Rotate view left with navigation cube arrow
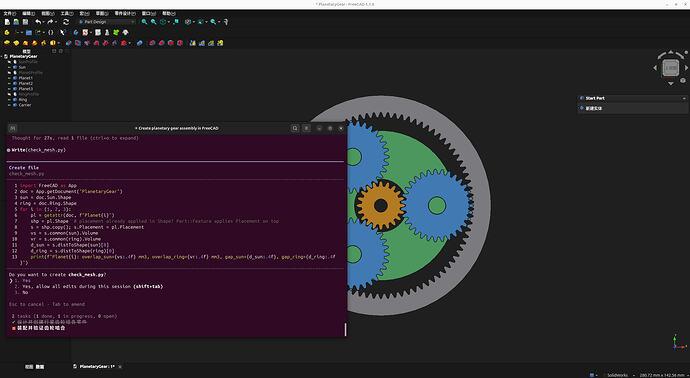This screenshot has height=378, width=690. point(655,68)
